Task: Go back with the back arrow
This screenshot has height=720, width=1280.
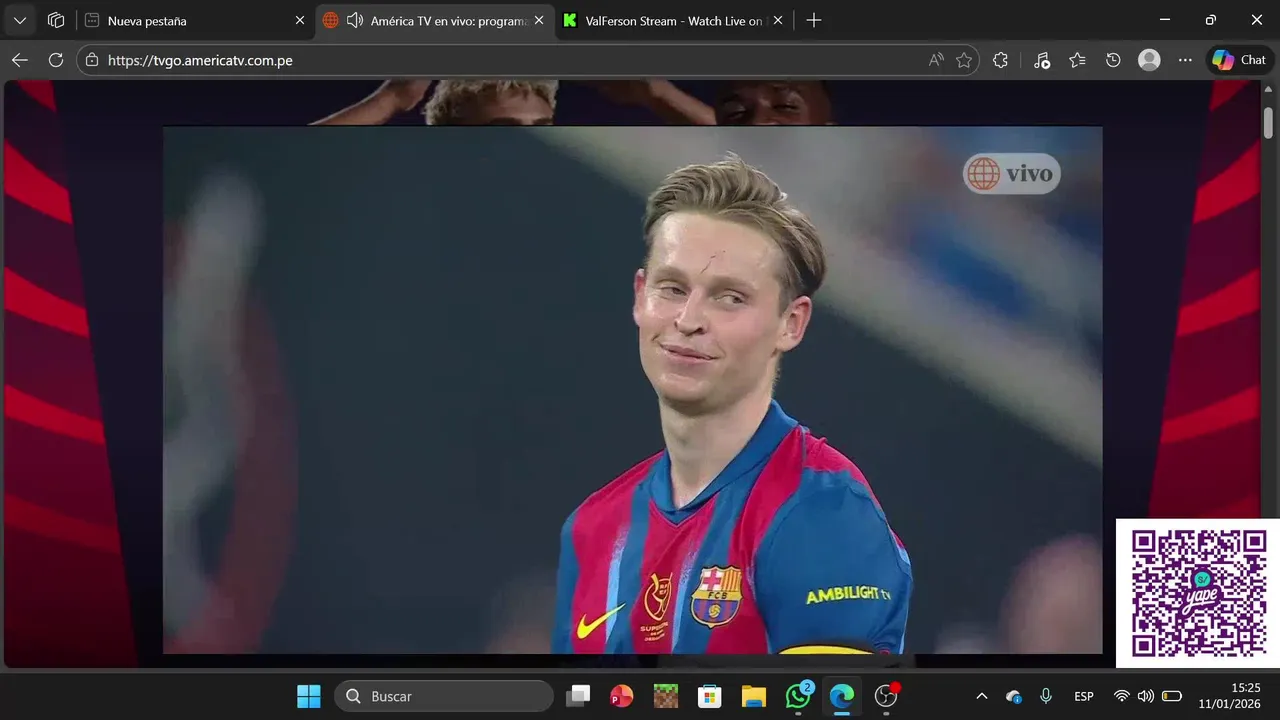Action: coord(19,60)
